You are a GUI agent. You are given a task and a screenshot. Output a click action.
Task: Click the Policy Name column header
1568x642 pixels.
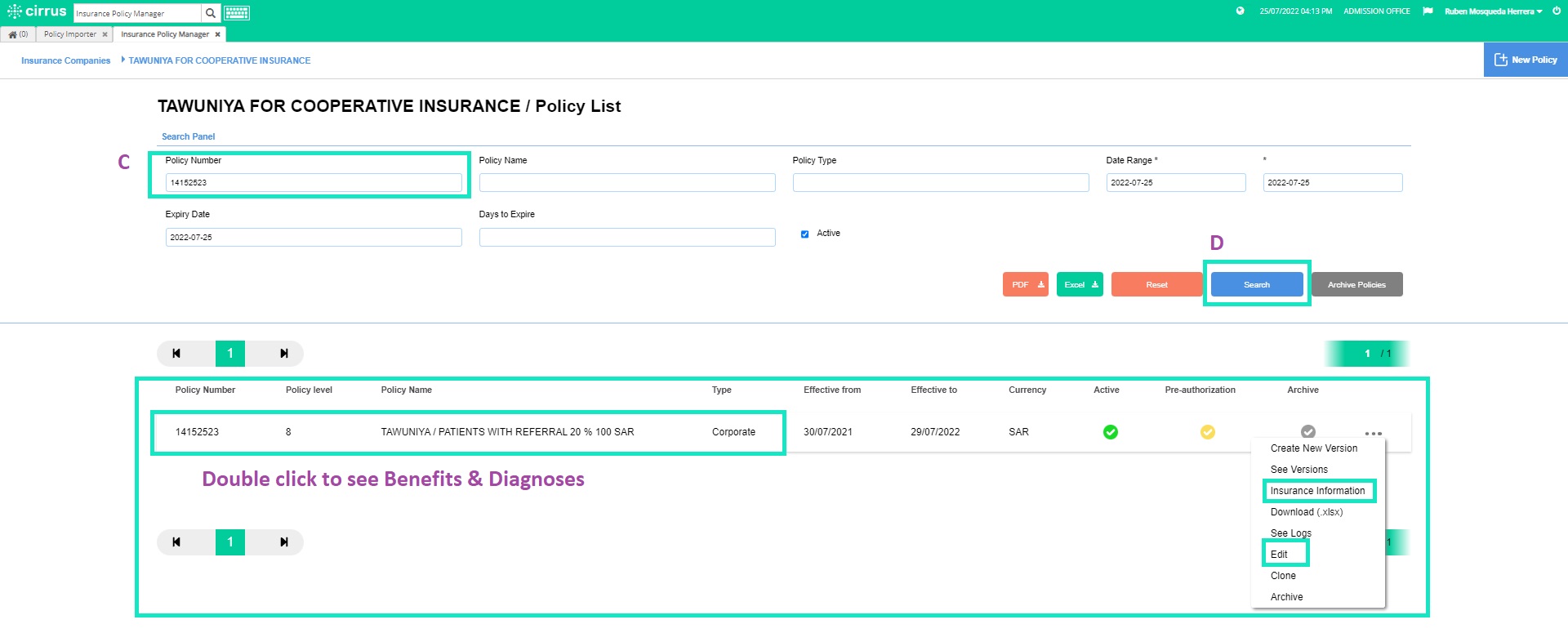[406, 390]
